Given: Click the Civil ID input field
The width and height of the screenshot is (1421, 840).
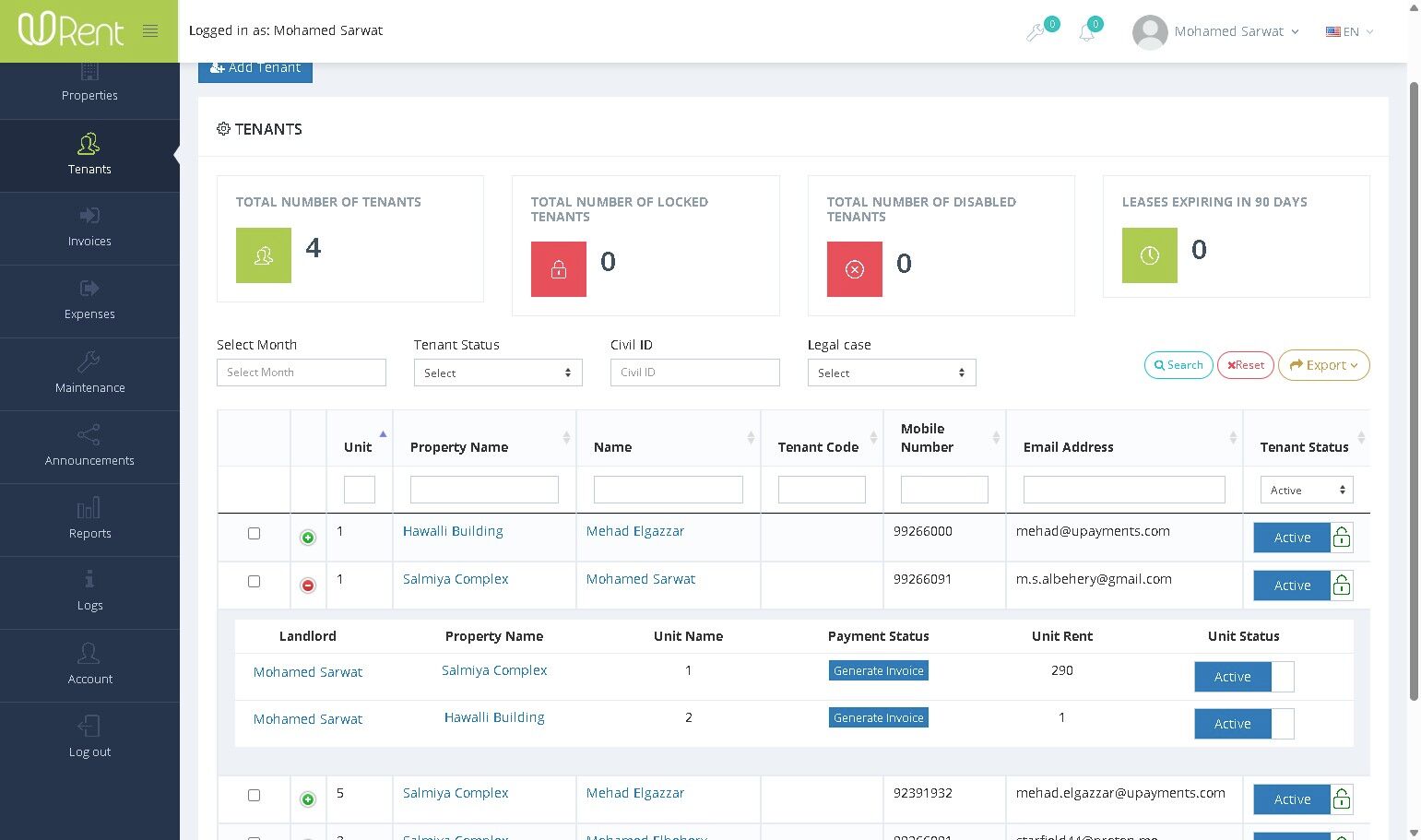Looking at the screenshot, I should point(694,373).
